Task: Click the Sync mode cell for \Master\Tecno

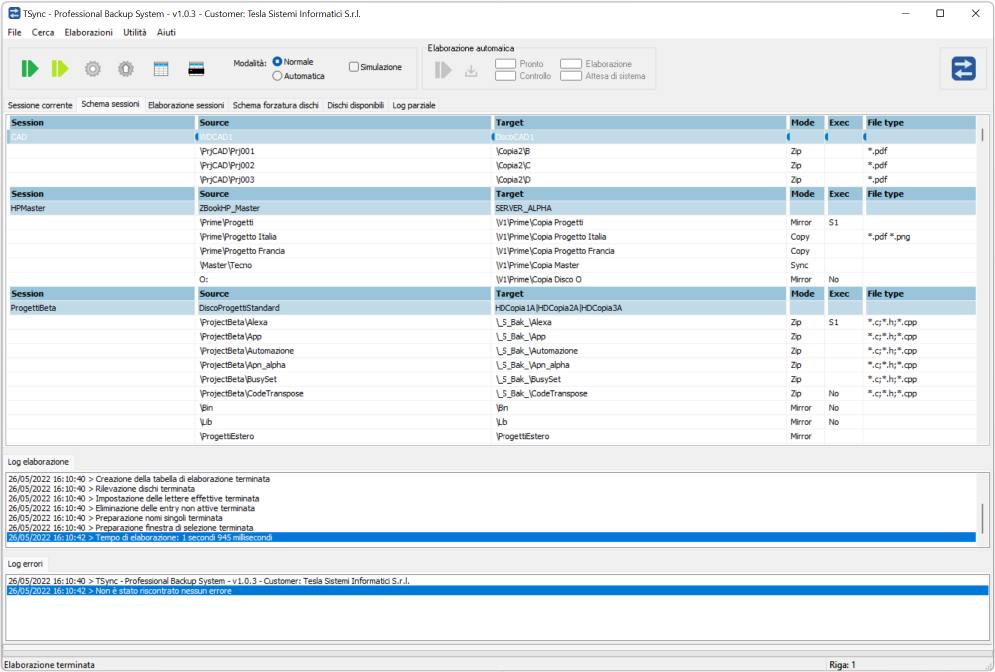Action: (x=806, y=265)
